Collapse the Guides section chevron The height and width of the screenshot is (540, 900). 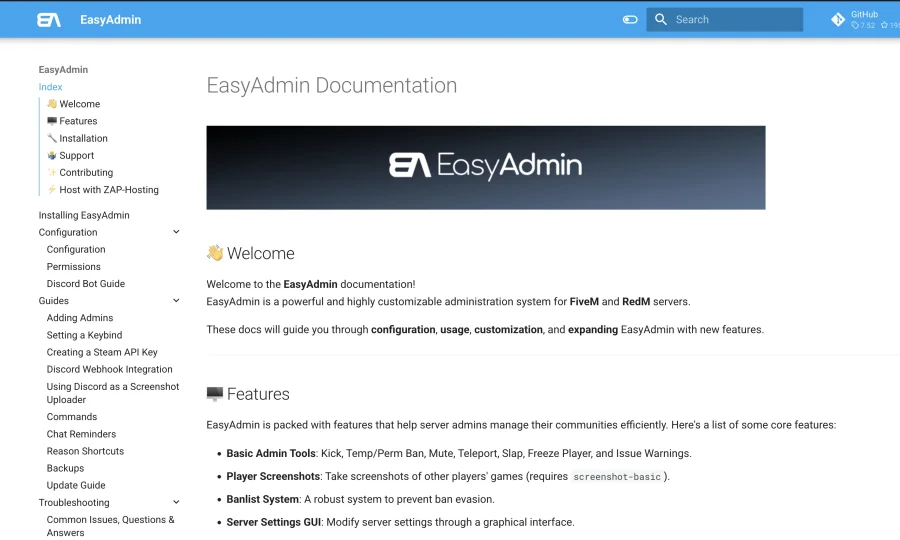pyautogui.click(x=176, y=301)
